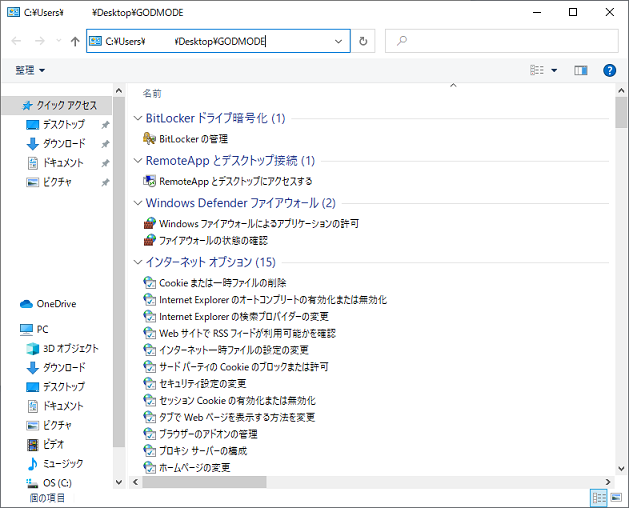Click file list vertical scroll down arrow
The width and height of the screenshot is (629, 508).
pos(621,468)
